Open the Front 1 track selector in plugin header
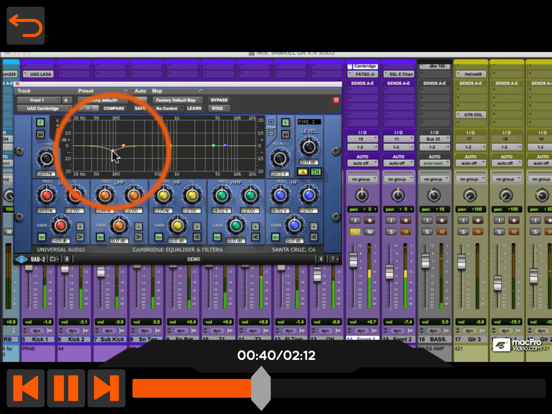The width and height of the screenshot is (552, 414). 39,100
